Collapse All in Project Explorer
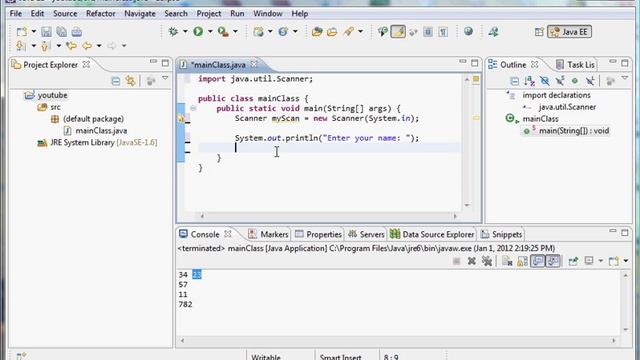The width and height of the screenshot is (640, 360). [116, 81]
